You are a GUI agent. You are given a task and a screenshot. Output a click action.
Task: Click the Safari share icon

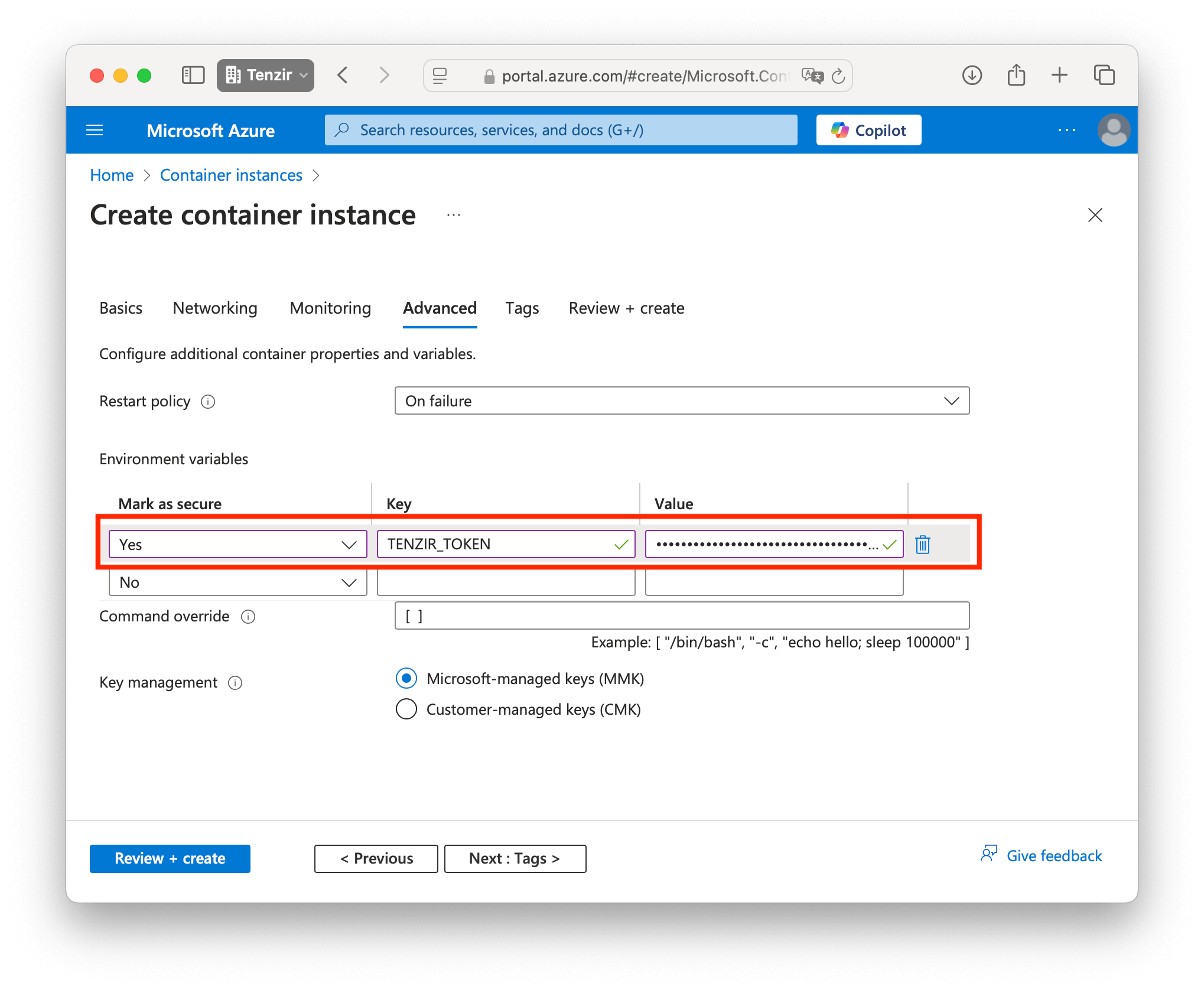(1016, 76)
